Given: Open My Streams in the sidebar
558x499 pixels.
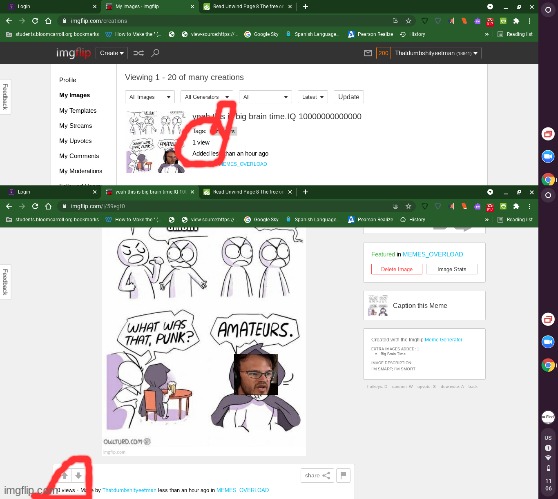Looking at the screenshot, I should [x=75, y=126].
